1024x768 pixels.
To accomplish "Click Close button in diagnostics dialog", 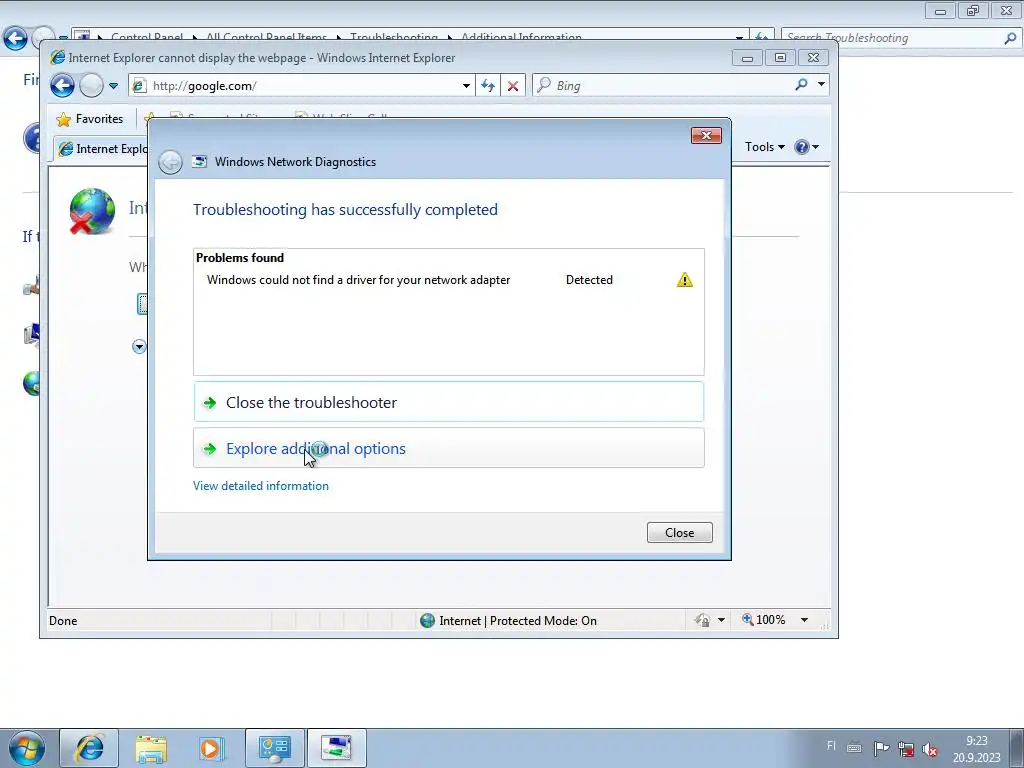I will tap(679, 532).
